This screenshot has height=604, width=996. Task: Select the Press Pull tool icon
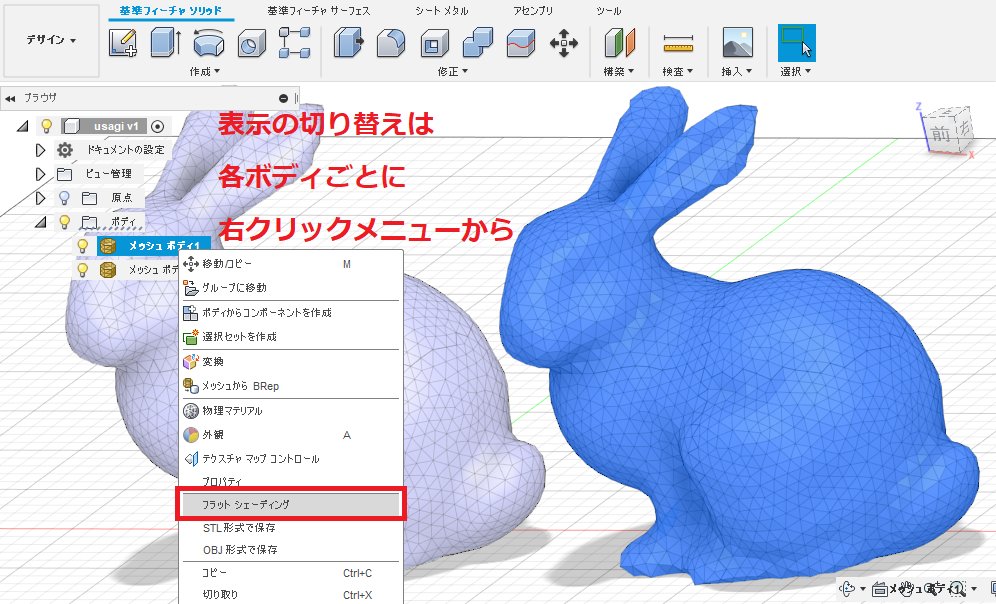pos(348,43)
